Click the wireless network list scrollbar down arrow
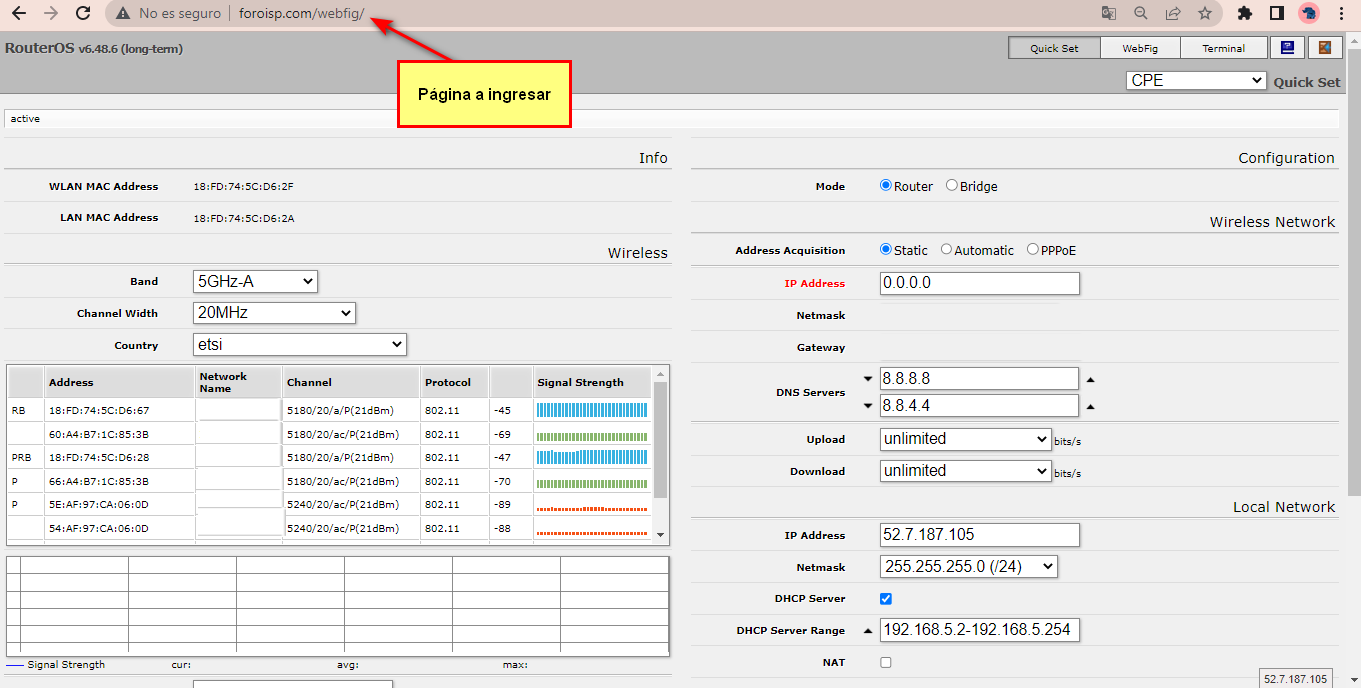1361x688 pixels. (x=659, y=535)
